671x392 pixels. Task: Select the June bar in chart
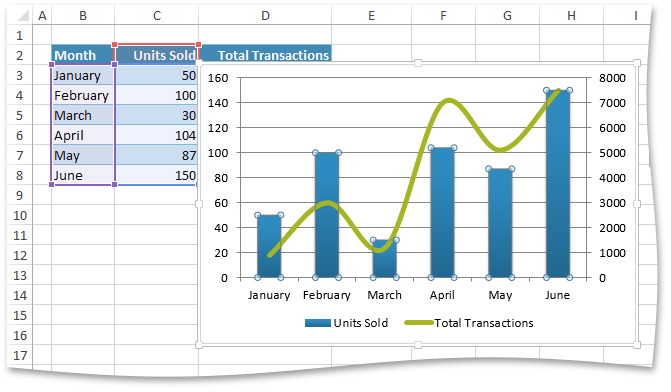tap(558, 184)
